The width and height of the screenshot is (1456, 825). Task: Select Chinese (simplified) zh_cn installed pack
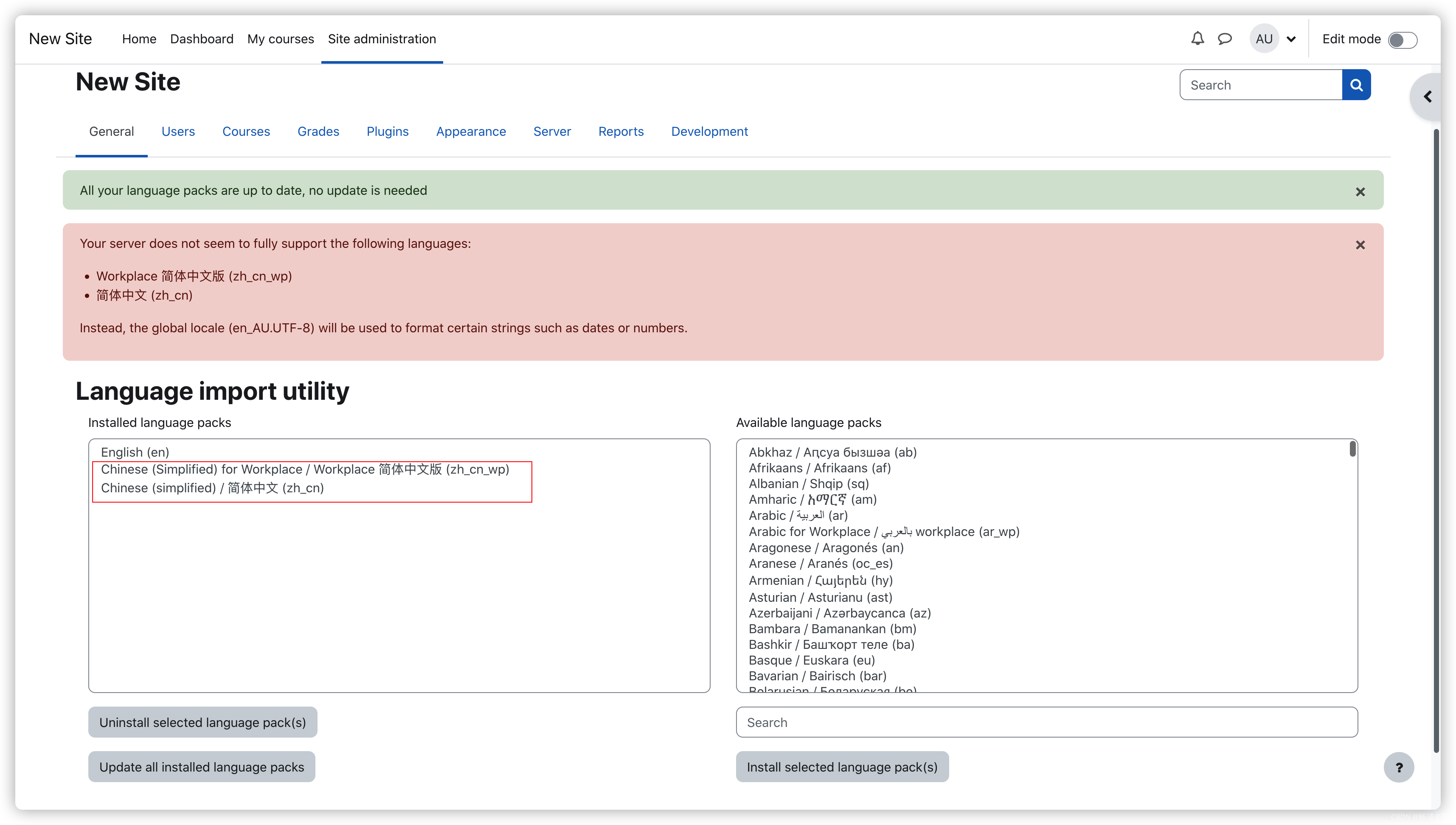212,488
